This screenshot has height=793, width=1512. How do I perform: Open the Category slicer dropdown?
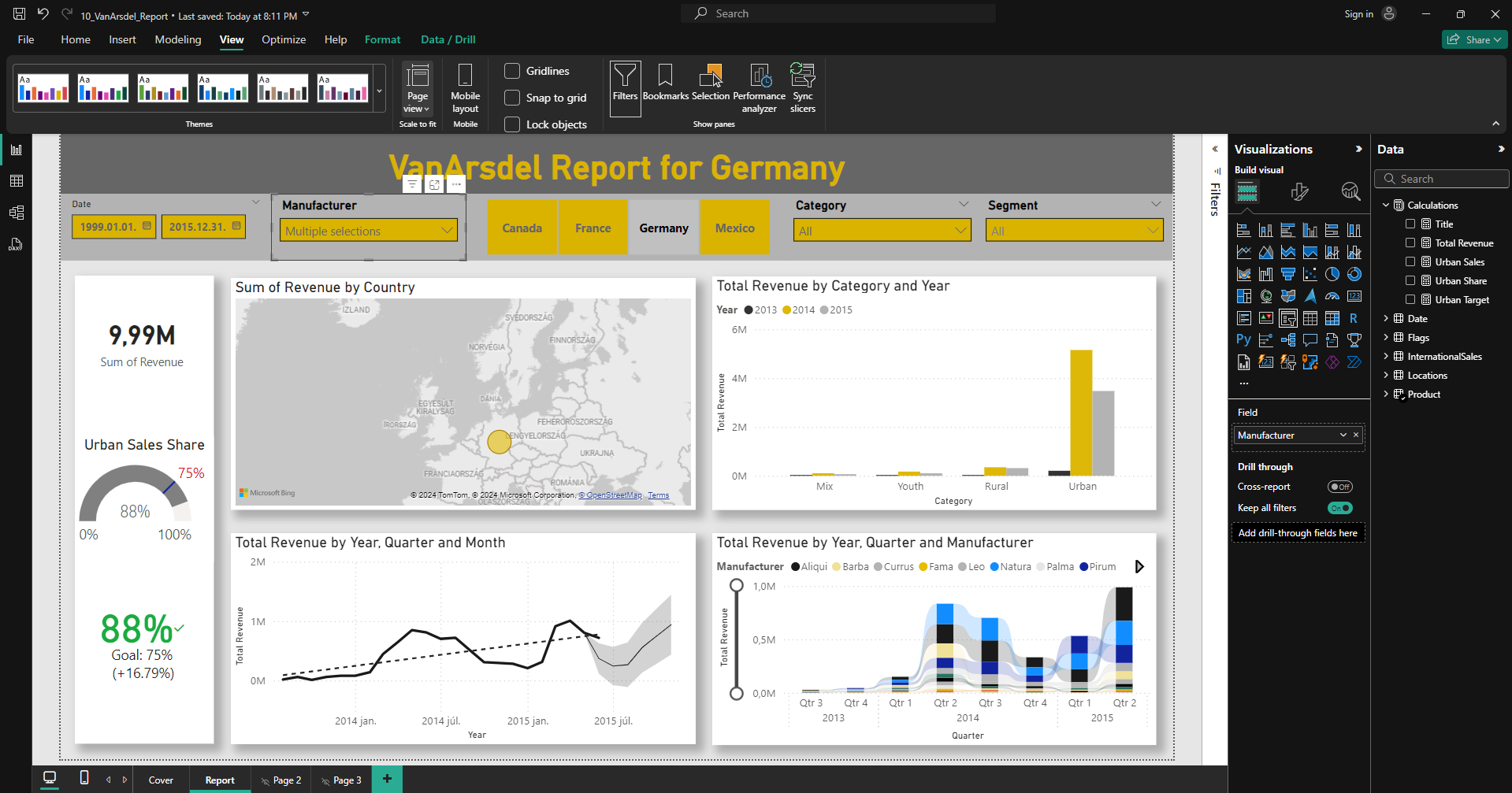click(882, 231)
